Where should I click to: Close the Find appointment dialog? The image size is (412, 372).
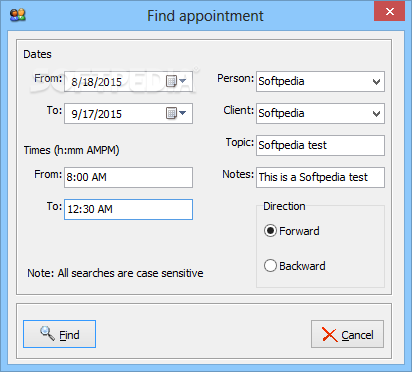click(389, 12)
